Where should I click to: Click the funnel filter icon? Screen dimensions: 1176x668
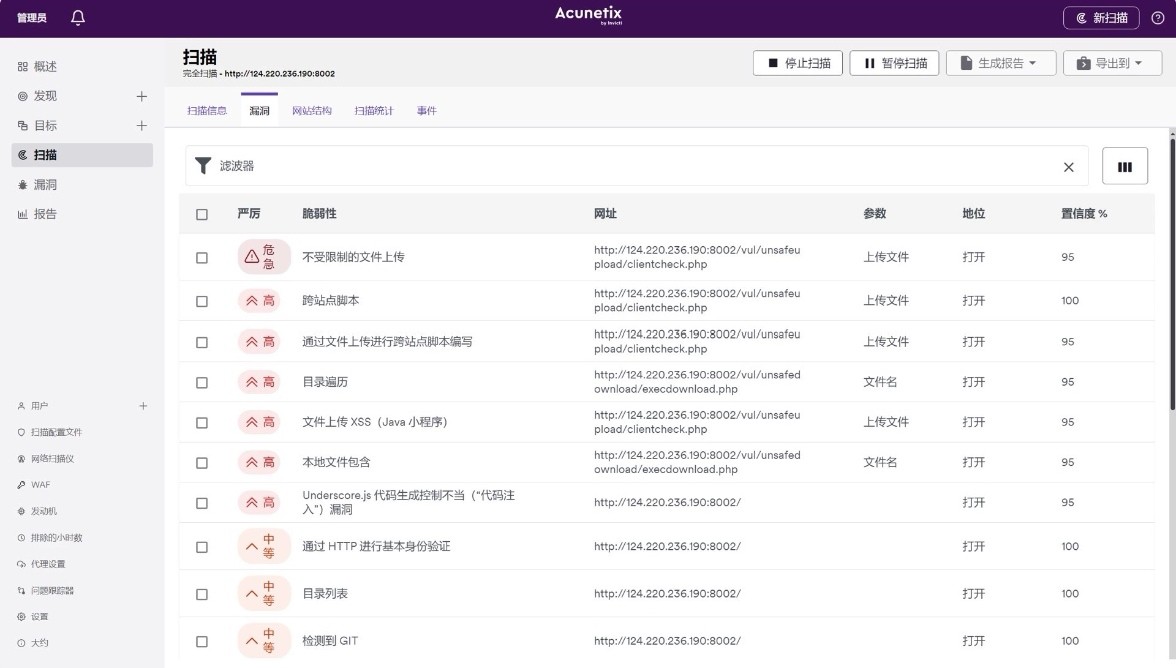pyautogui.click(x=203, y=166)
